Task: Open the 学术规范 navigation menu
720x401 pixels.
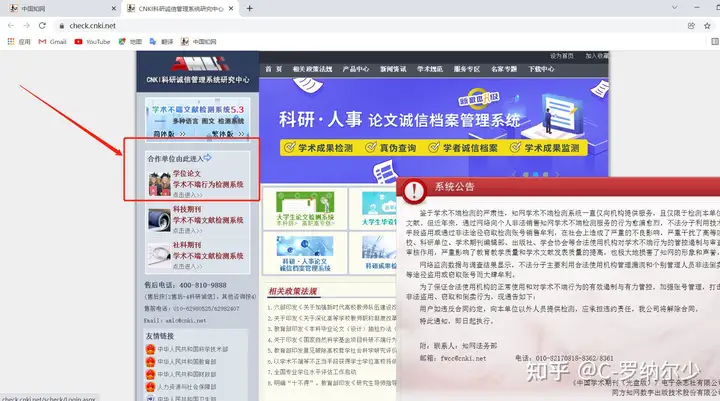Action: pos(430,69)
